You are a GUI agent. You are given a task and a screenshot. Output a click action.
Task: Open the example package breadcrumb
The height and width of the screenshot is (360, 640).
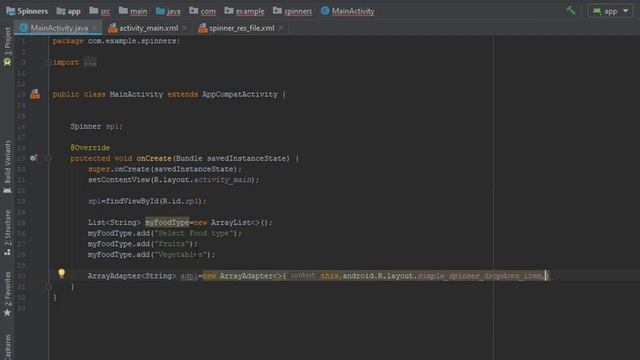click(x=244, y=11)
